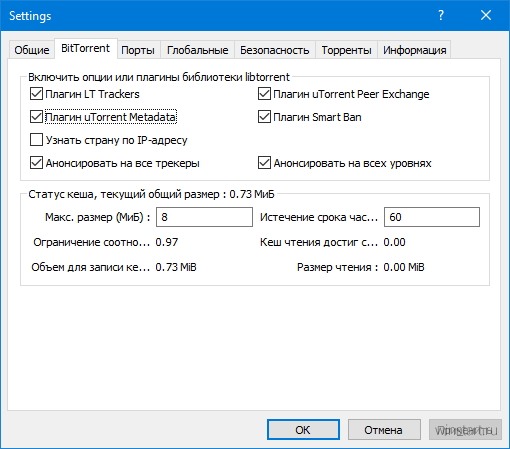
Task: Uncheck the Плагин Smart Ban option
Action: coord(264,117)
